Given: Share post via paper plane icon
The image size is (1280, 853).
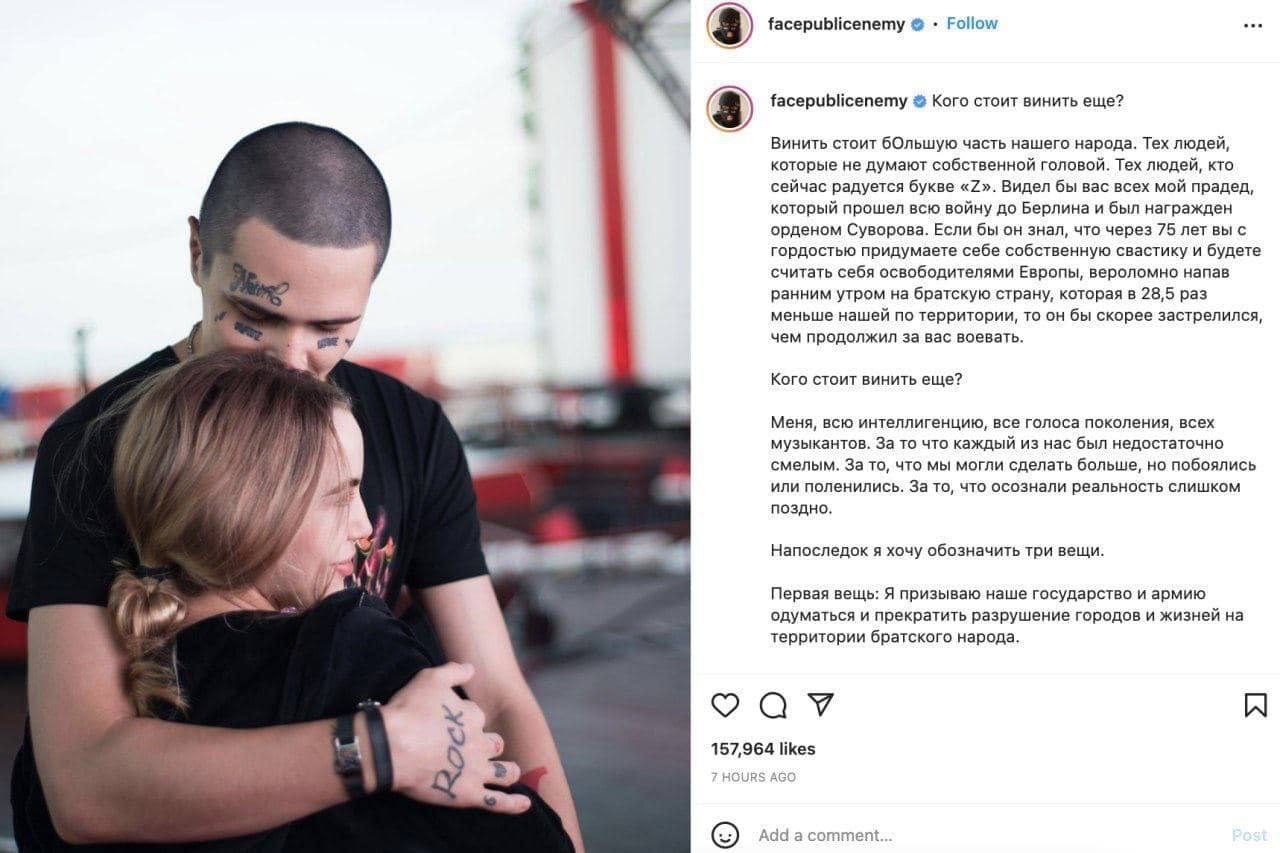Looking at the screenshot, I should [x=820, y=704].
